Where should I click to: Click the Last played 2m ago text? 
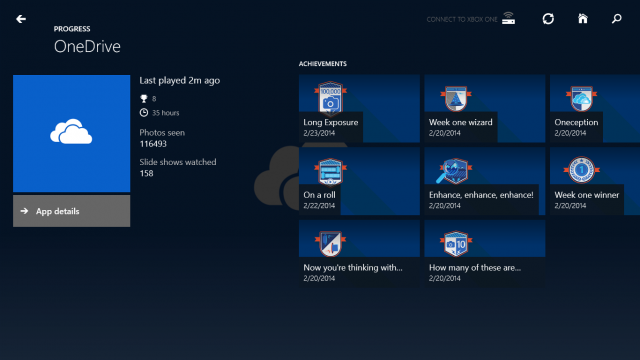pos(180,80)
